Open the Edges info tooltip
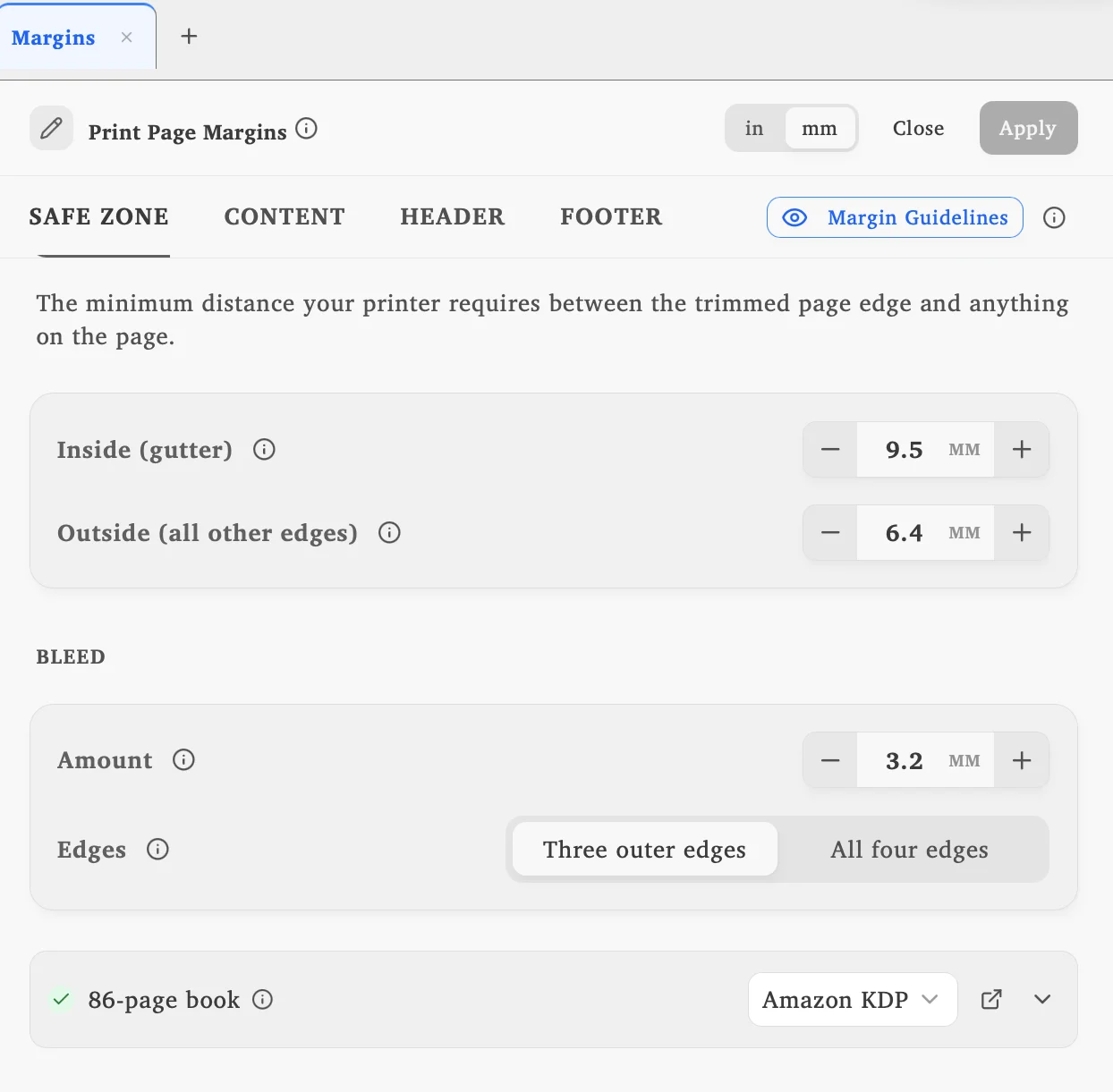The width and height of the screenshot is (1113, 1092). (x=157, y=849)
